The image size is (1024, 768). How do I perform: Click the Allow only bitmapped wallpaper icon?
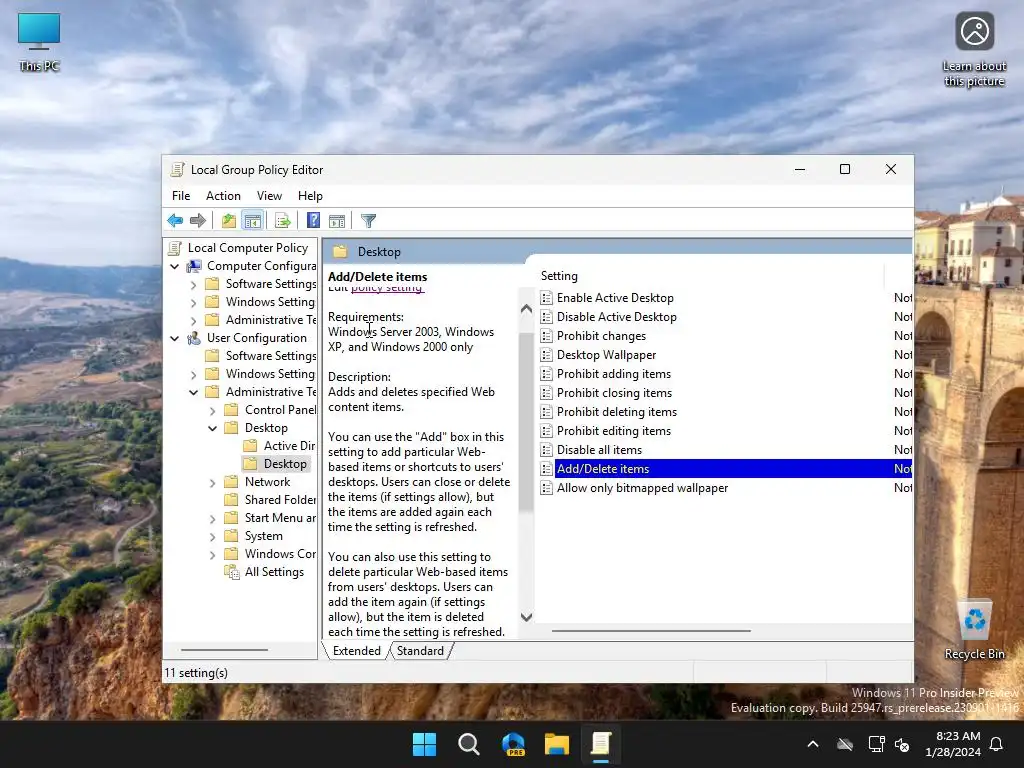click(x=547, y=488)
